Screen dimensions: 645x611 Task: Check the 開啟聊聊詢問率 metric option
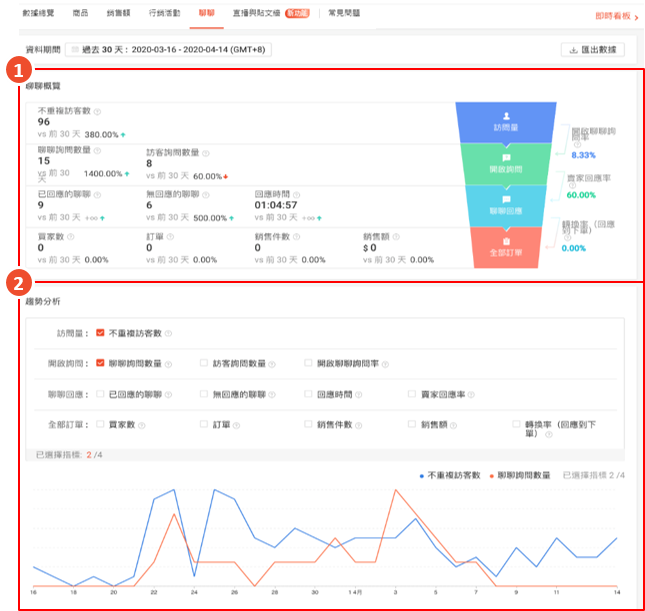coord(308,363)
